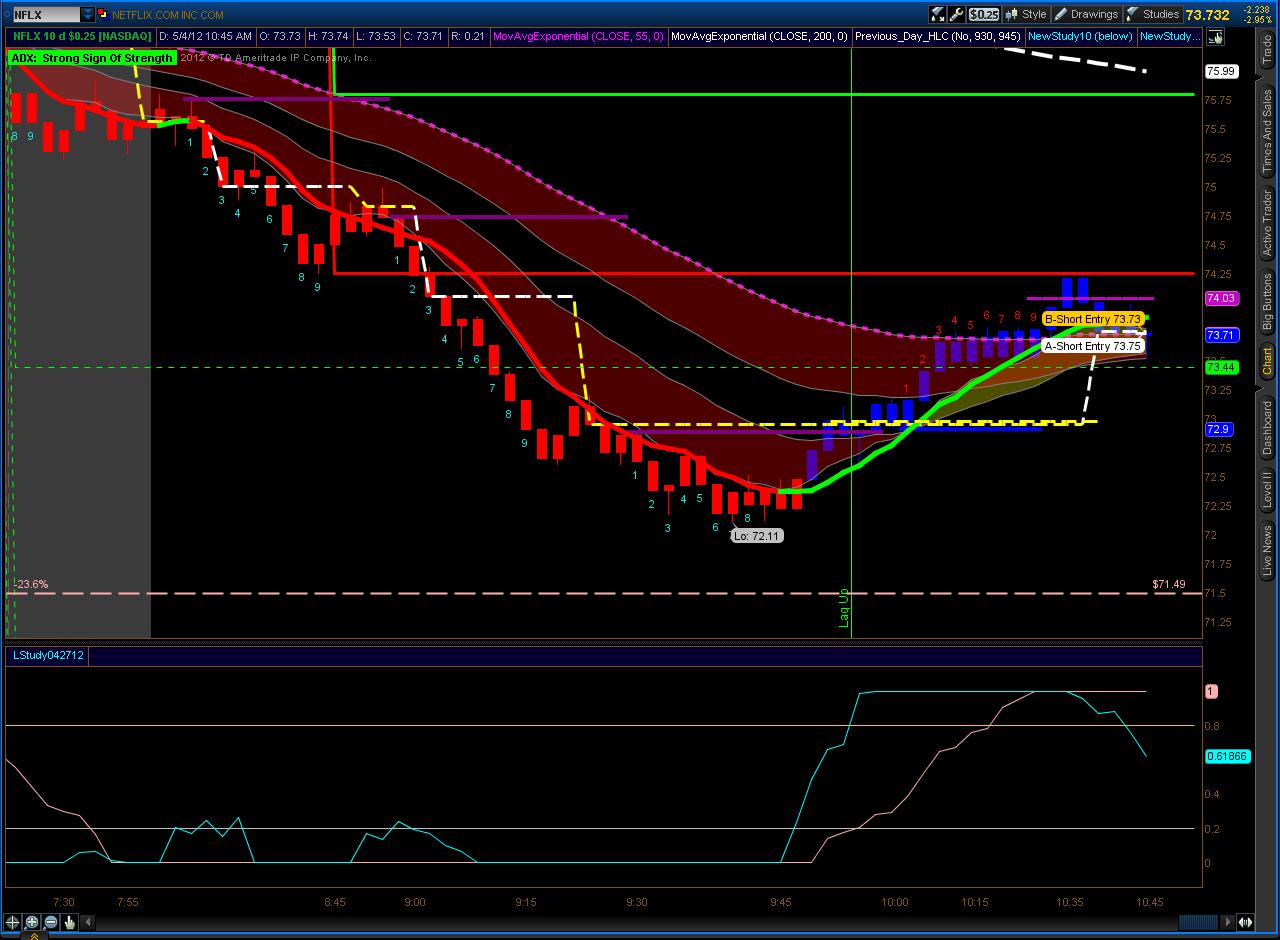Click the NFLX symbol input field

pyautogui.click(x=45, y=14)
